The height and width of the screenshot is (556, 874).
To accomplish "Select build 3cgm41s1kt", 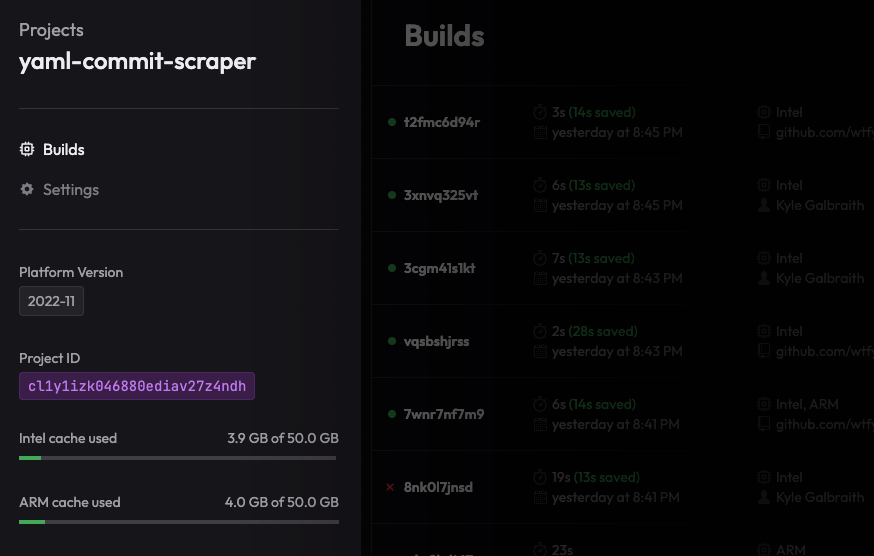I will coord(439,268).
